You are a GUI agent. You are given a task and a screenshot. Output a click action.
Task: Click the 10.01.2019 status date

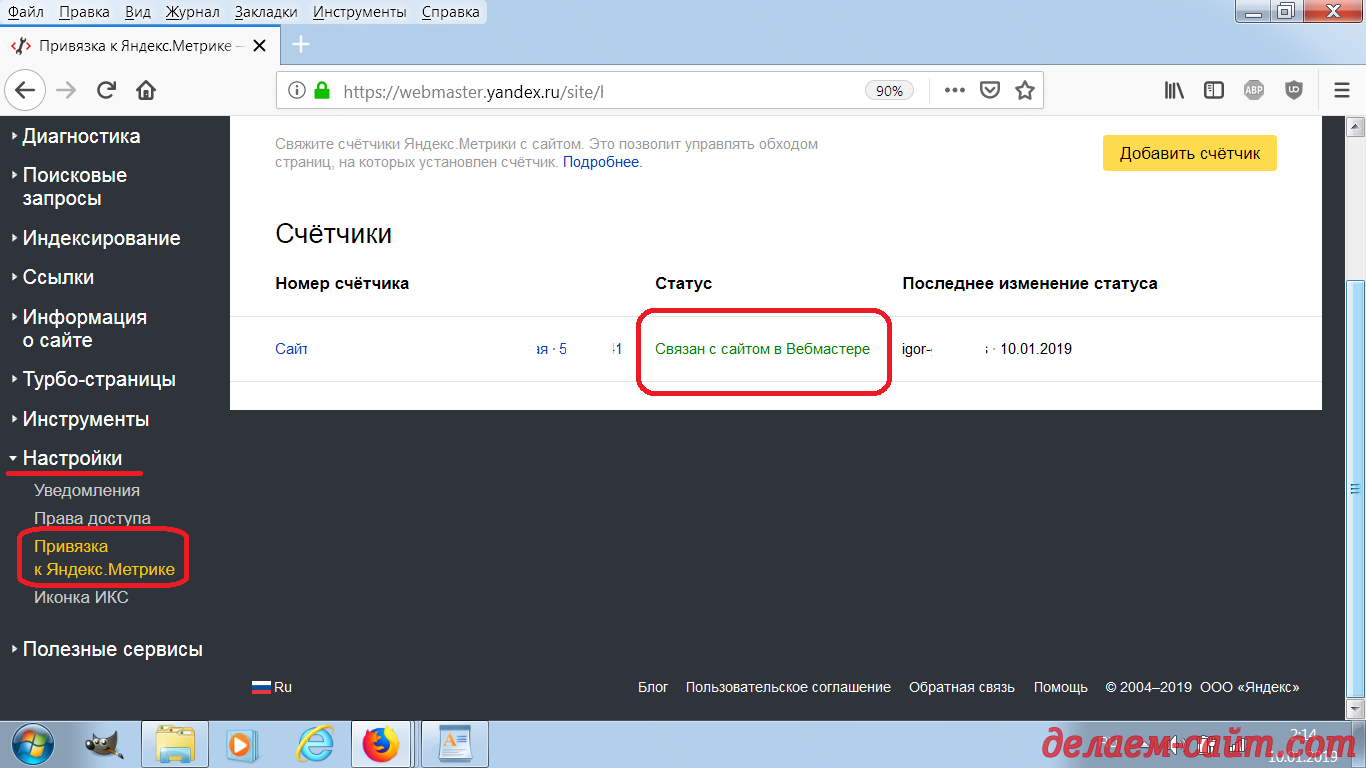pos(1036,349)
